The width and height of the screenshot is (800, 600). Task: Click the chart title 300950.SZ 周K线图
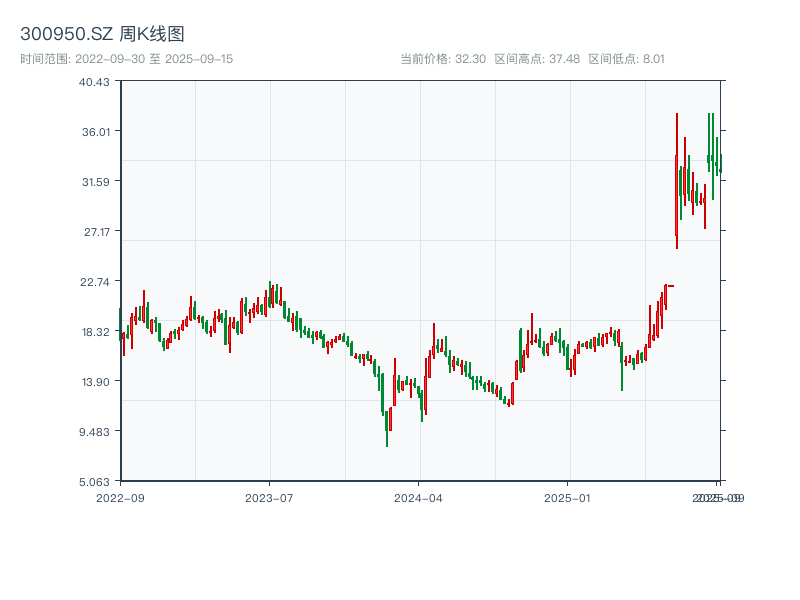point(102,35)
